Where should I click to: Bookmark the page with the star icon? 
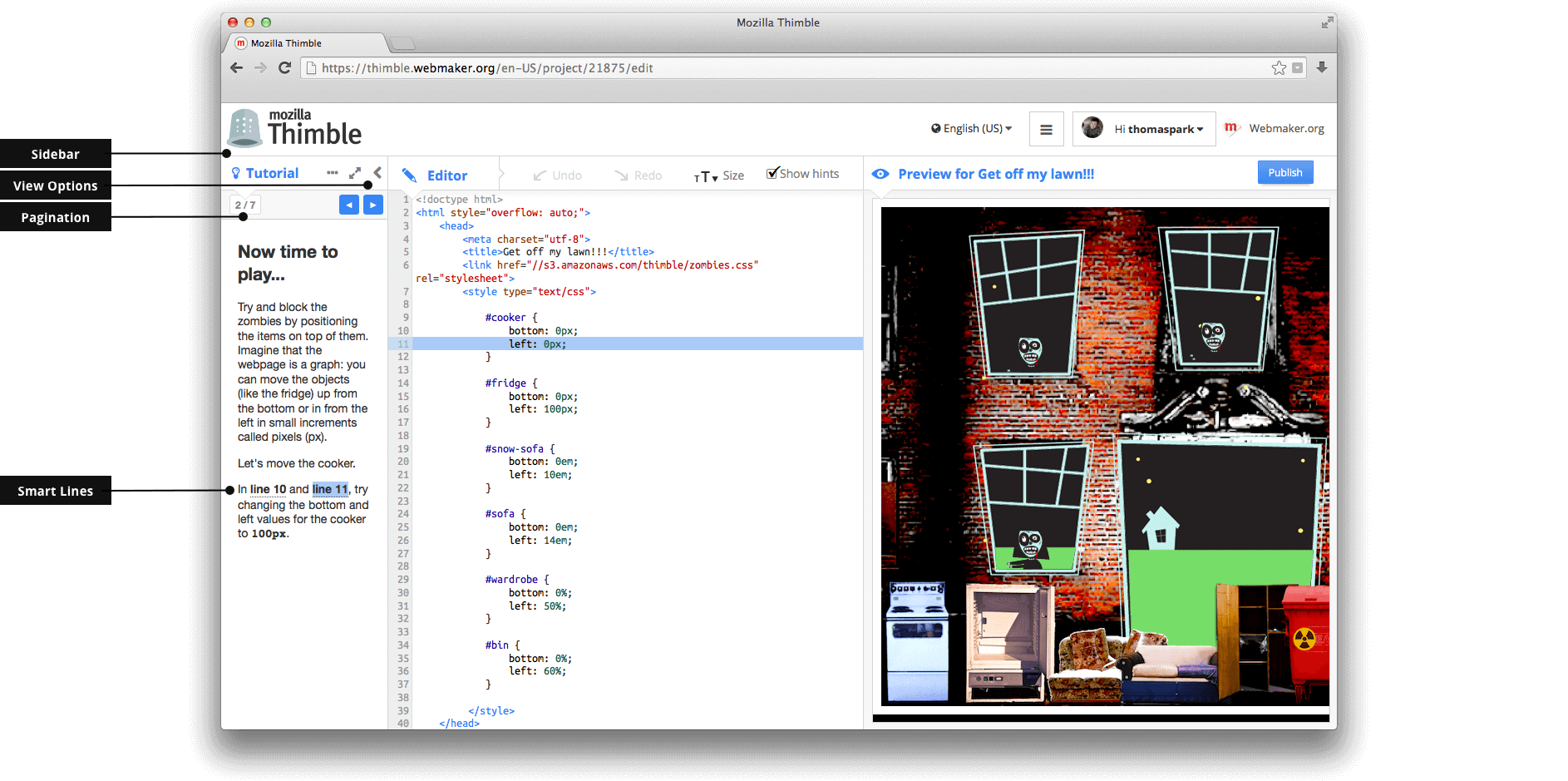(x=1279, y=68)
